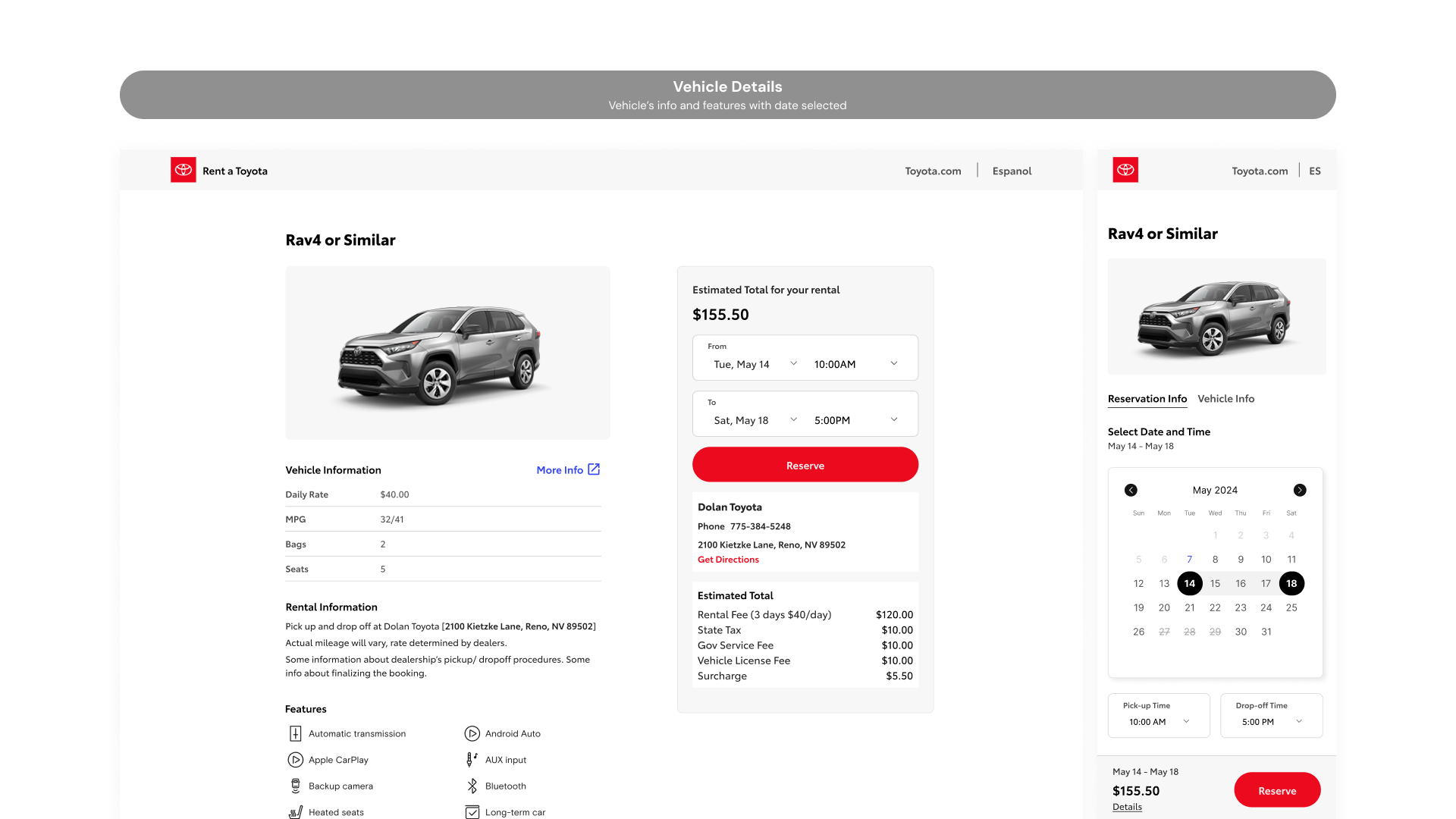Click the Gov Service Fee line item
This screenshot has height=819, width=1456.
pyautogui.click(x=805, y=645)
